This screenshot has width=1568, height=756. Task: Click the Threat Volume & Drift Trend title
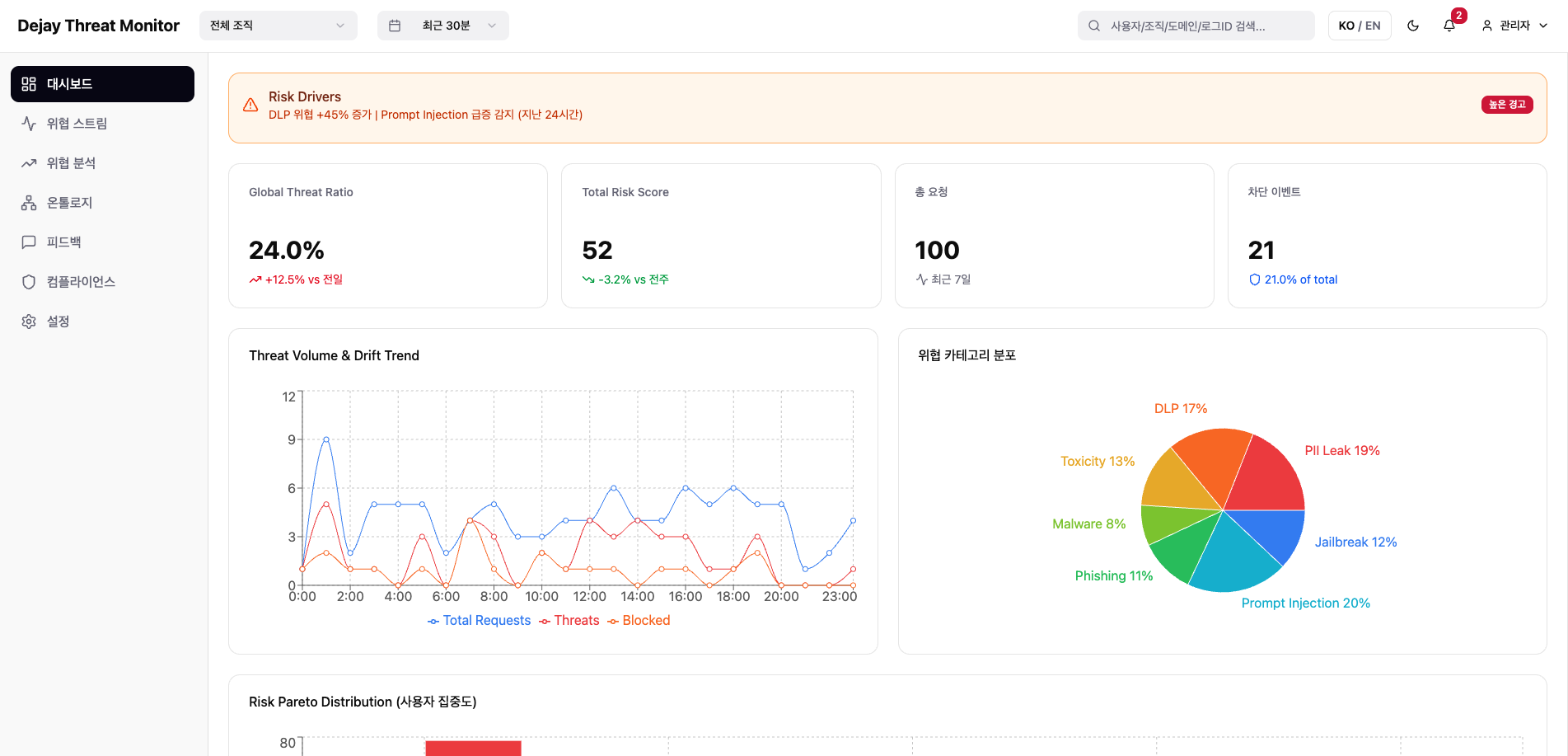[x=334, y=355]
